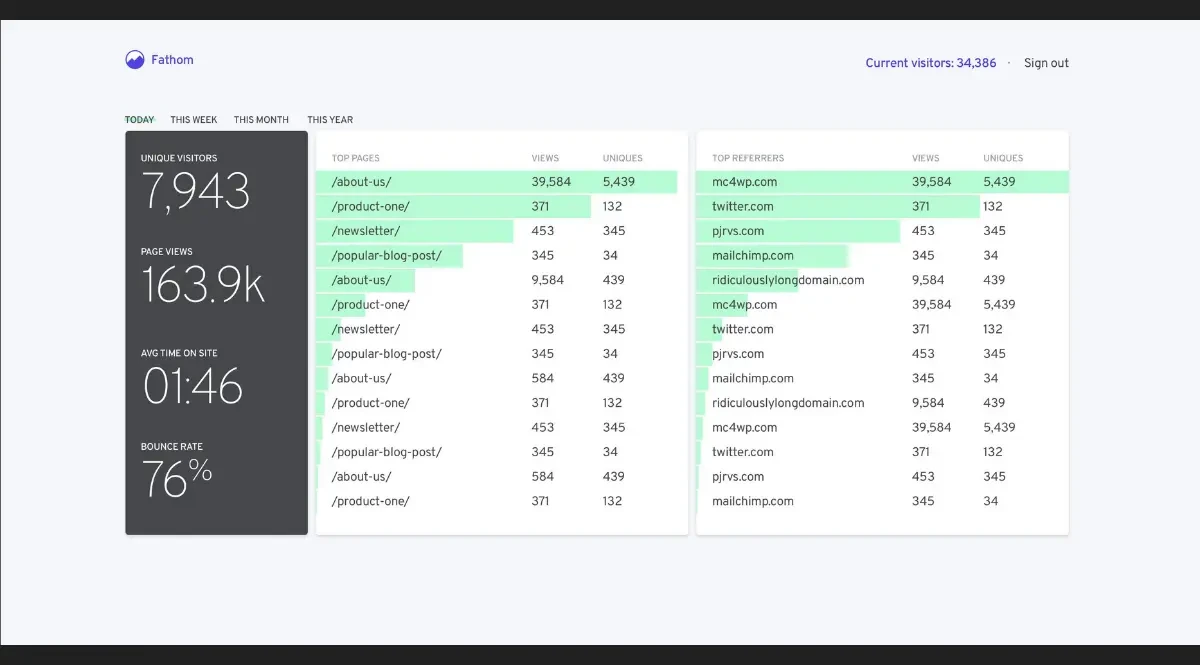
Task: Click the Top Referrers column header
Action: pyautogui.click(x=748, y=158)
